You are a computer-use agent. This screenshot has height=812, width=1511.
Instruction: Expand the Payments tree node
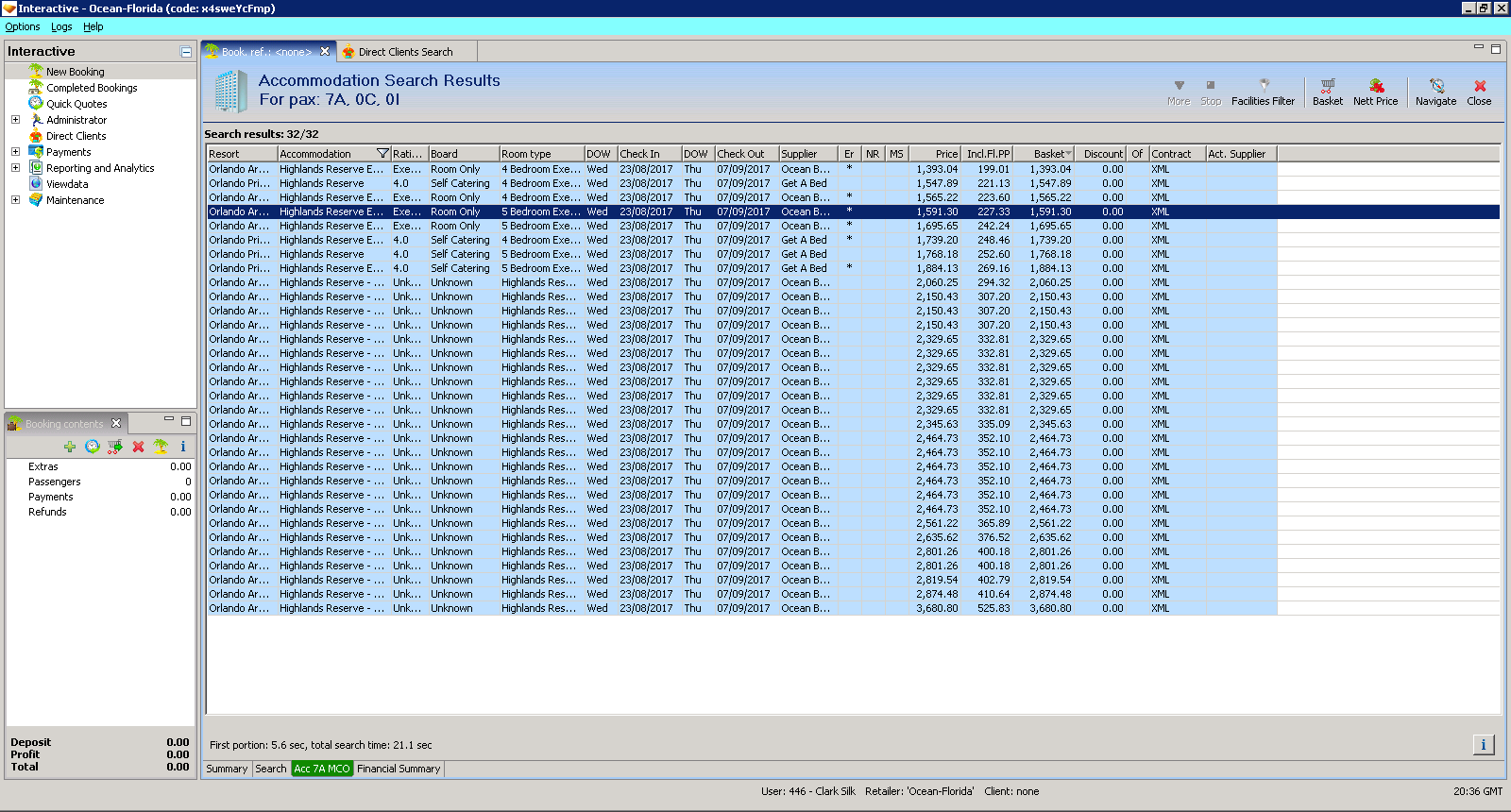(15, 152)
